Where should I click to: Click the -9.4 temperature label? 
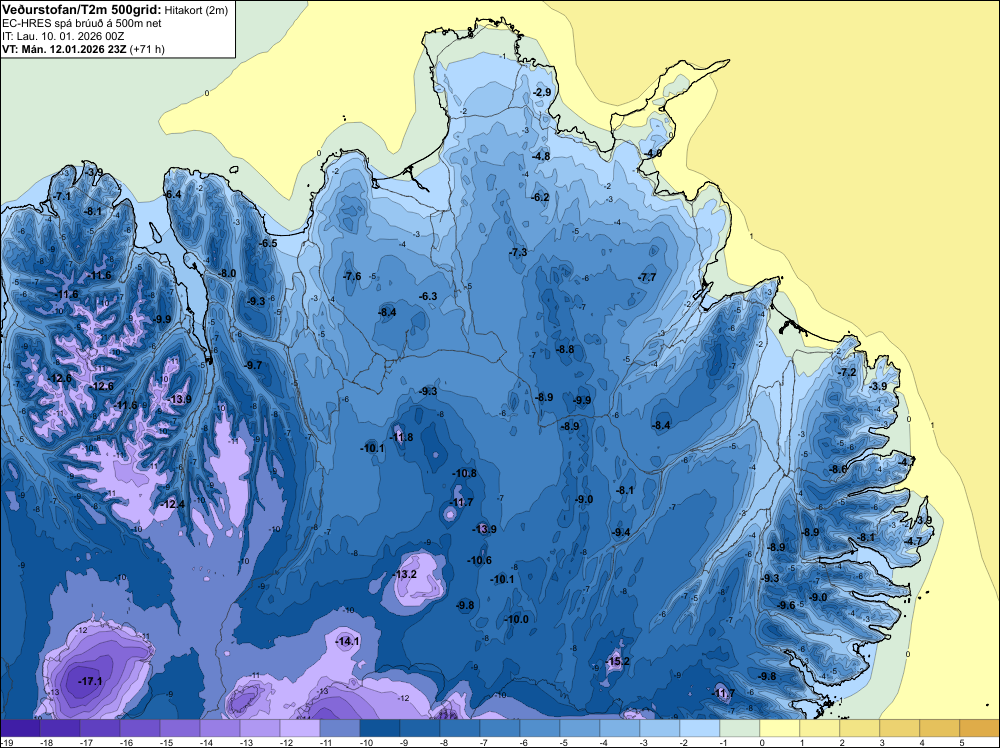pyautogui.click(x=621, y=532)
